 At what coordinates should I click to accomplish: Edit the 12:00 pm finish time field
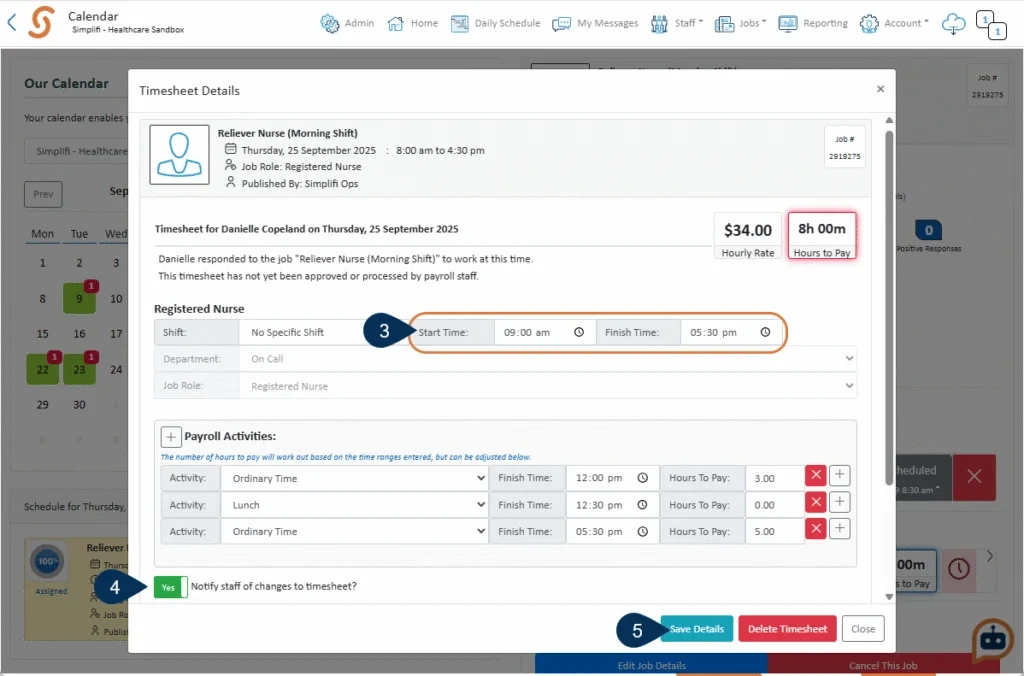[x=611, y=478]
